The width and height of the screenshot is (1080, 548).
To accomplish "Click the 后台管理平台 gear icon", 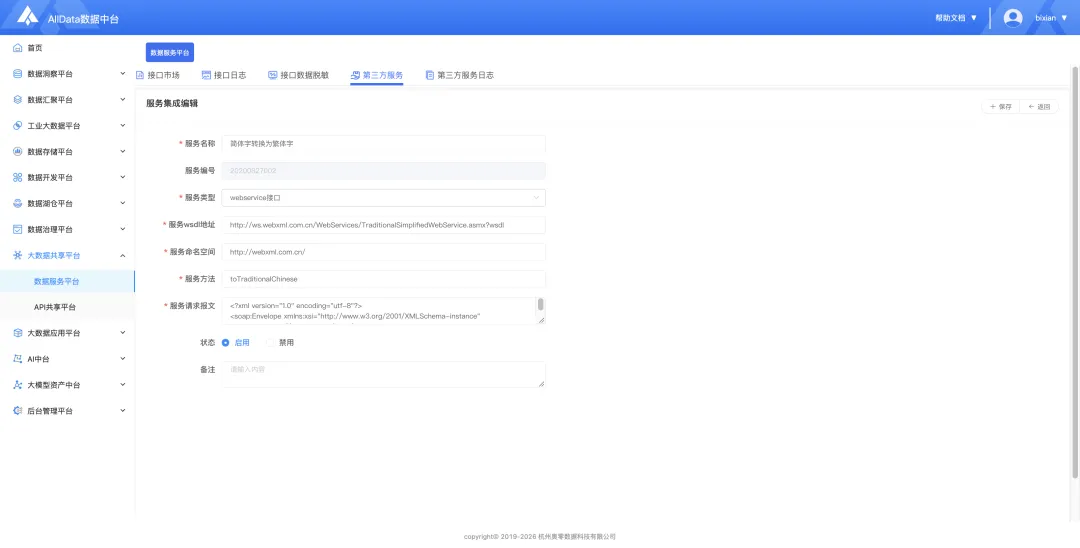I will [x=18, y=411].
